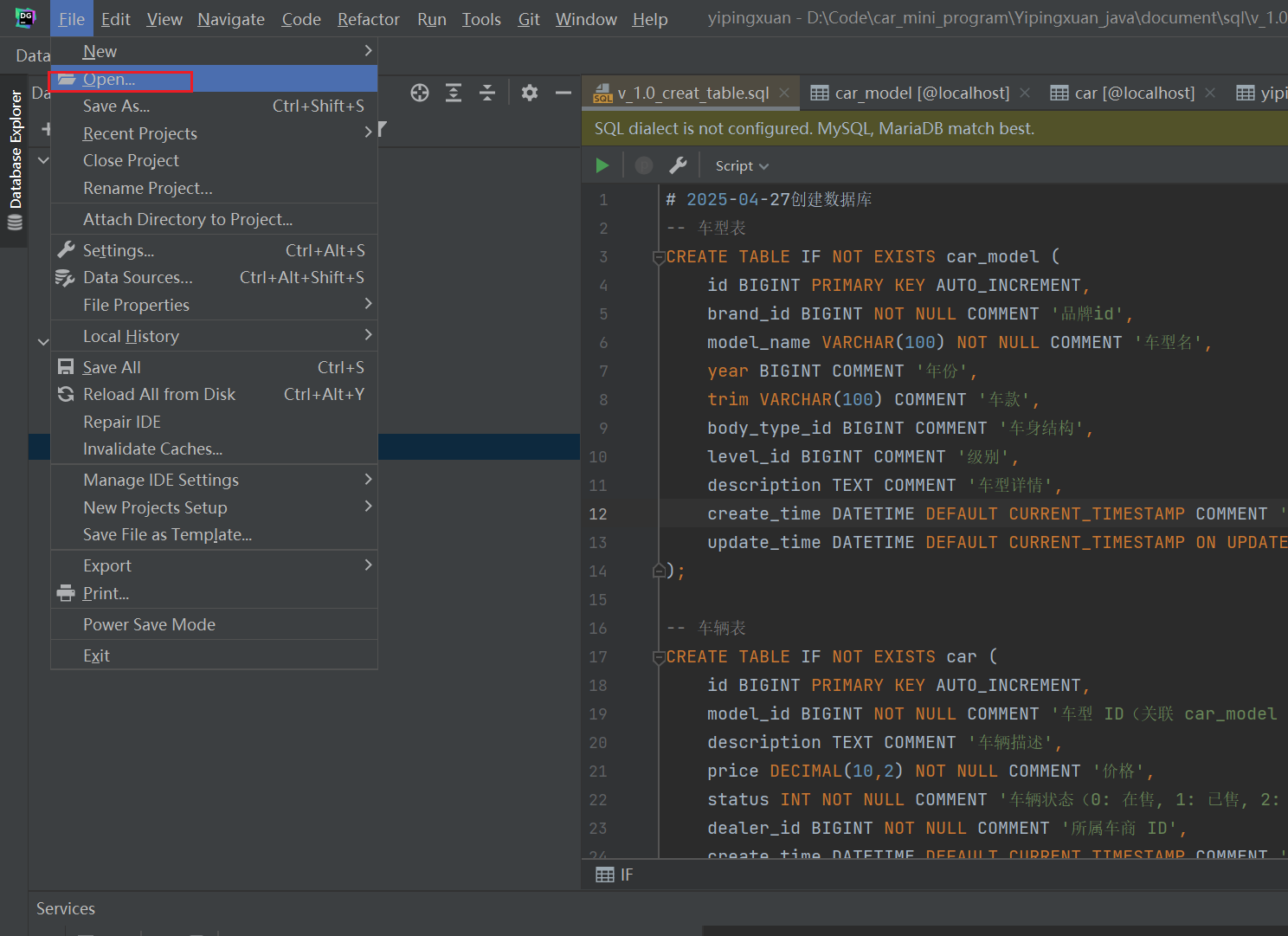The image size is (1288, 936).
Task: Click the wrench icon in the editor toolbar
Action: point(678,165)
